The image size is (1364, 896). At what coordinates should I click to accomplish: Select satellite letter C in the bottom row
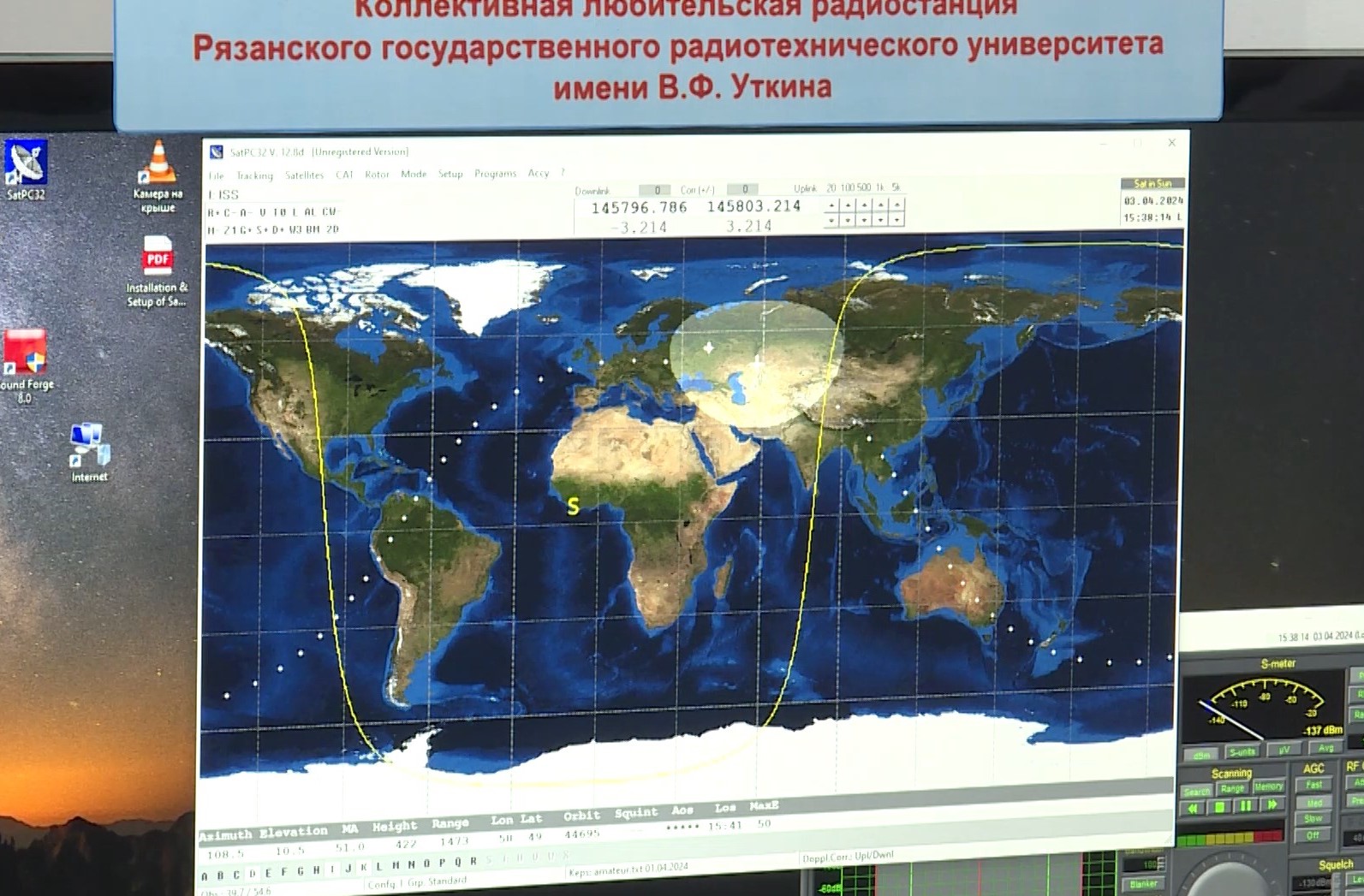236,875
